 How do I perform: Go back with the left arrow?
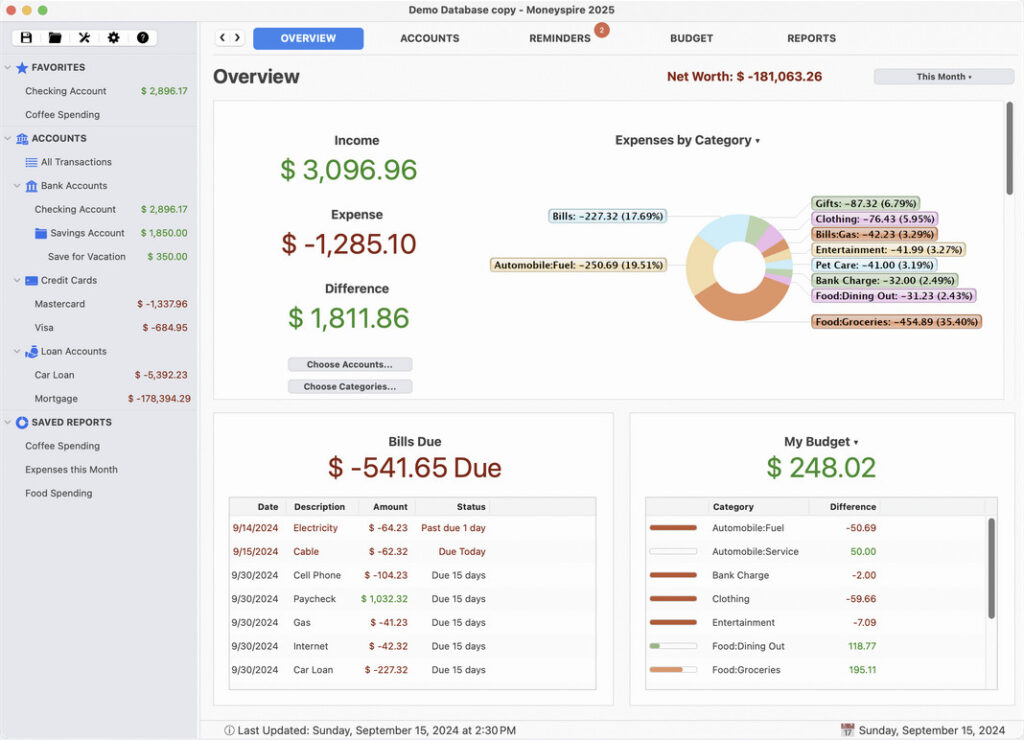pyautogui.click(x=223, y=38)
